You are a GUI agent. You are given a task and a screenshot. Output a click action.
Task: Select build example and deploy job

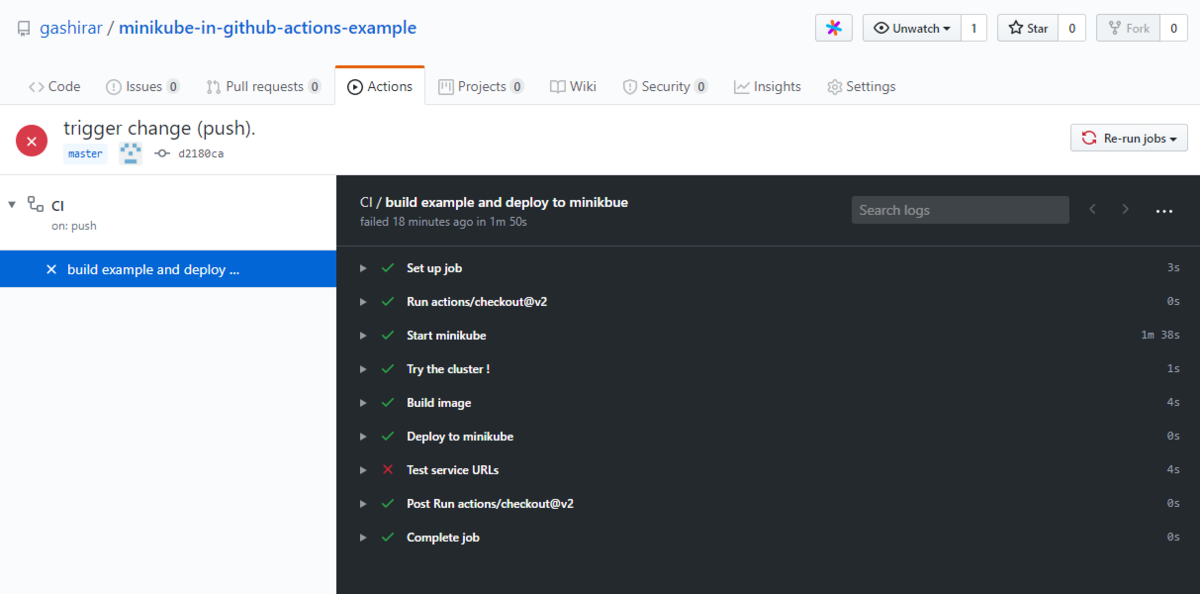coord(168,269)
